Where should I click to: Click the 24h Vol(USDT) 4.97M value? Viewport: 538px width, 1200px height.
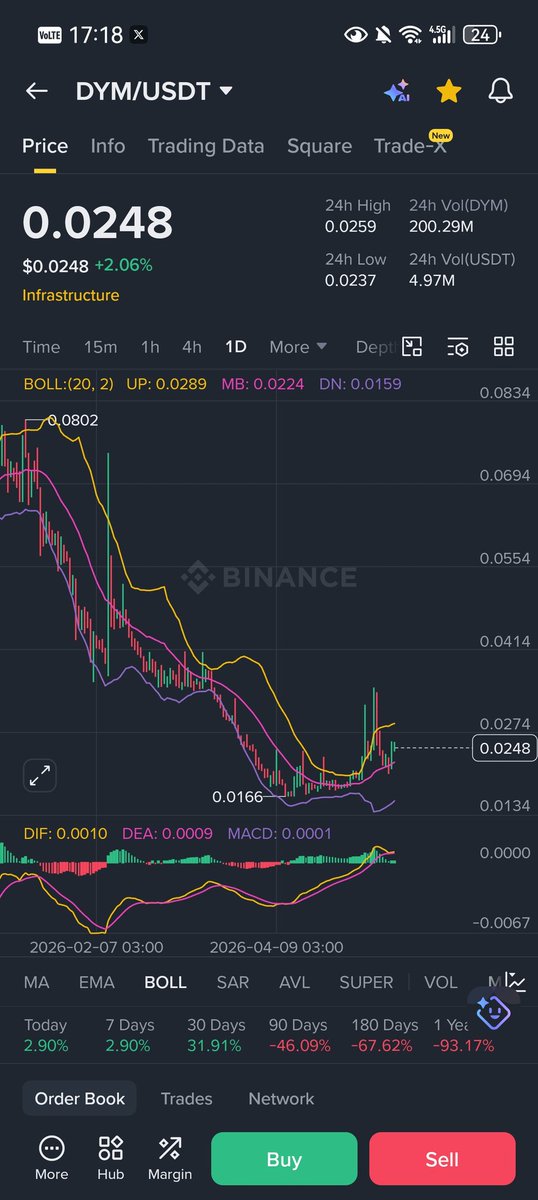click(x=432, y=281)
